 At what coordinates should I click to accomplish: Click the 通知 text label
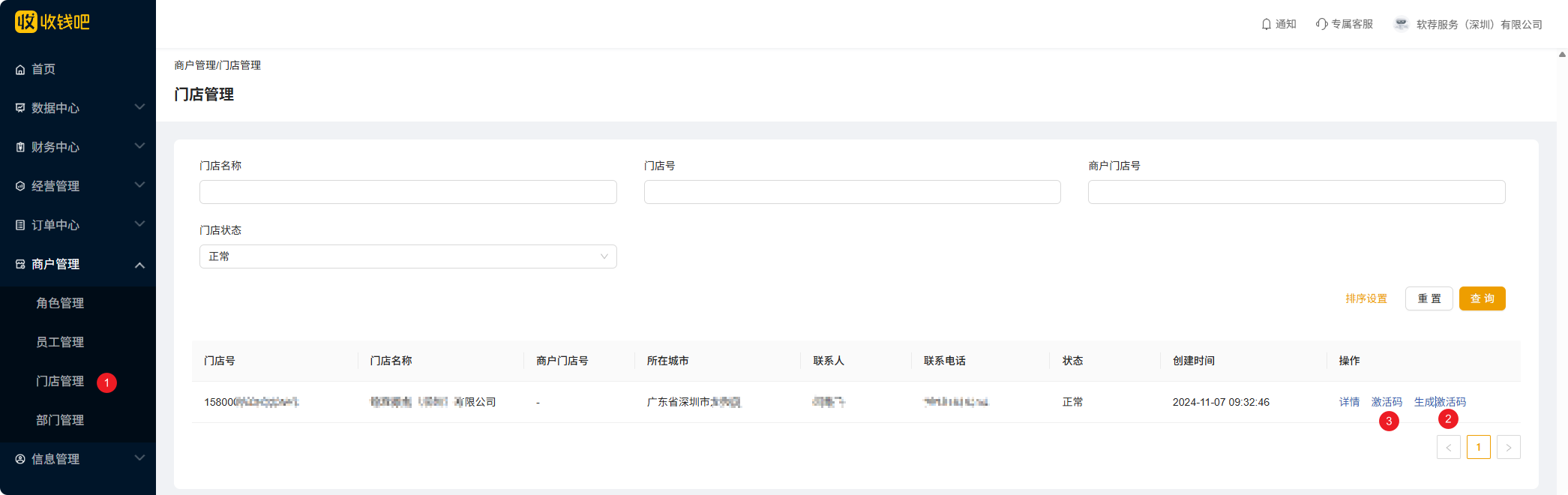[1286, 24]
